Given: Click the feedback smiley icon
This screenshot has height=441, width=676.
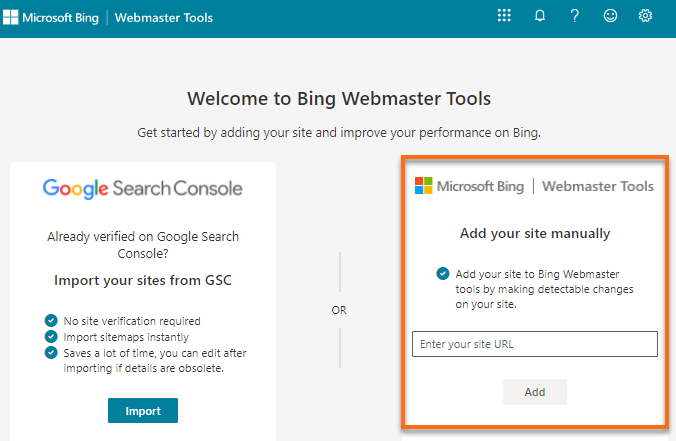Looking at the screenshot, I should [x=610, y=16].
